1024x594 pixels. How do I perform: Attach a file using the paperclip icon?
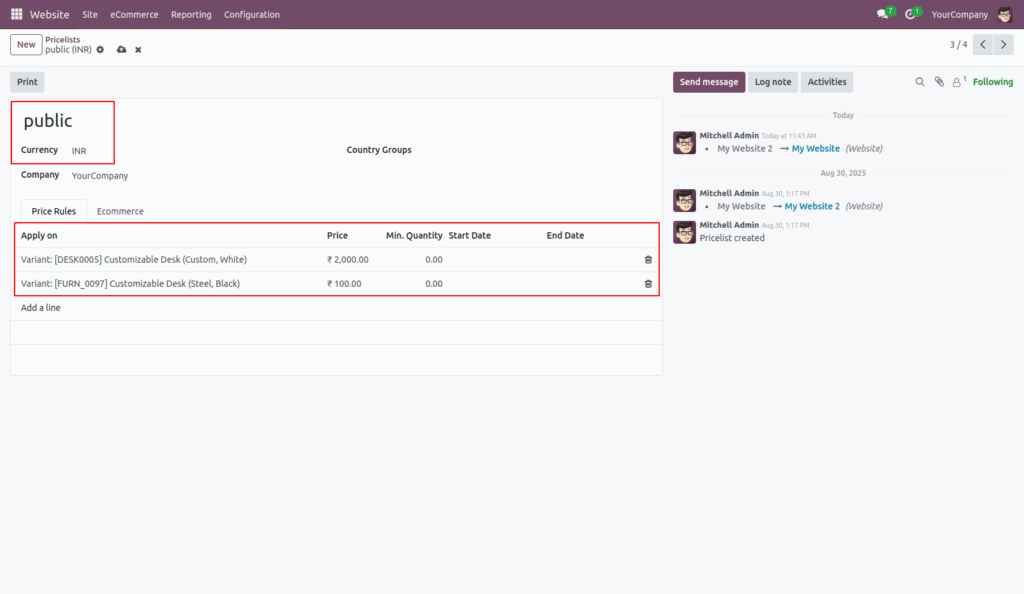[x=938, y=81]
